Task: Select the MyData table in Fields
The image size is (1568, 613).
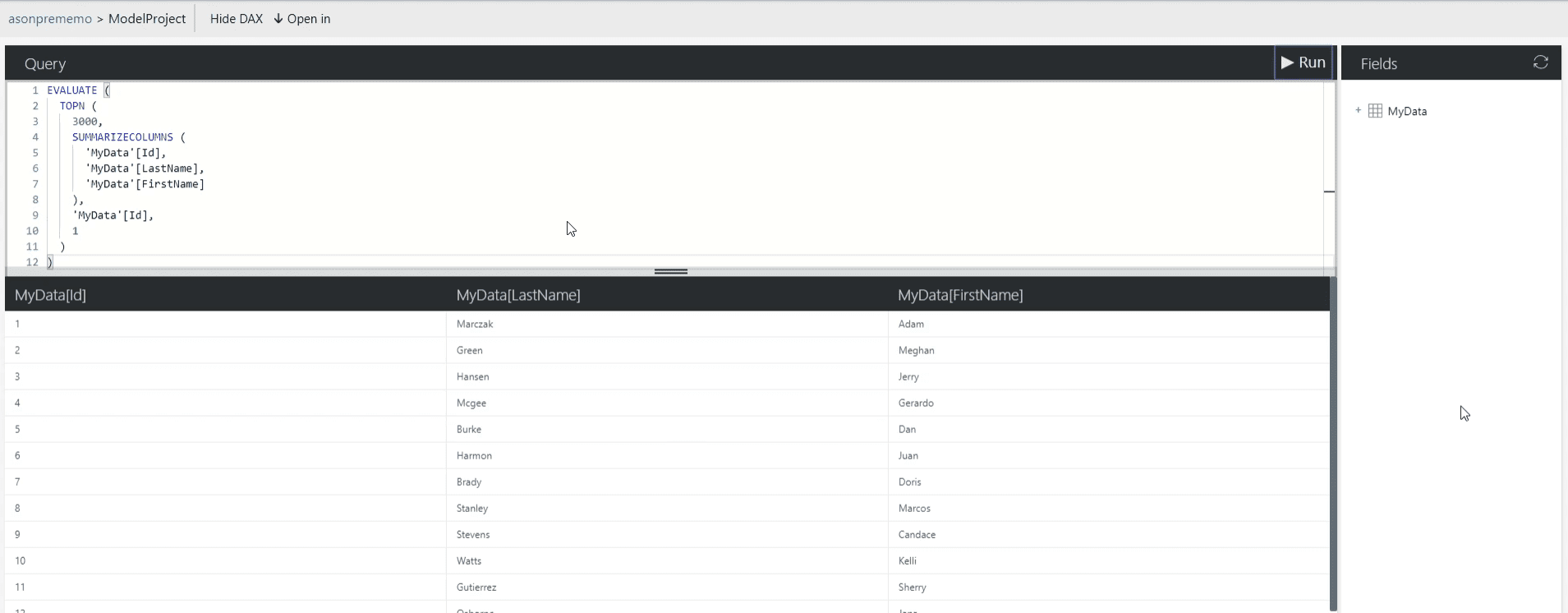Action: (x=1406, y=111)
